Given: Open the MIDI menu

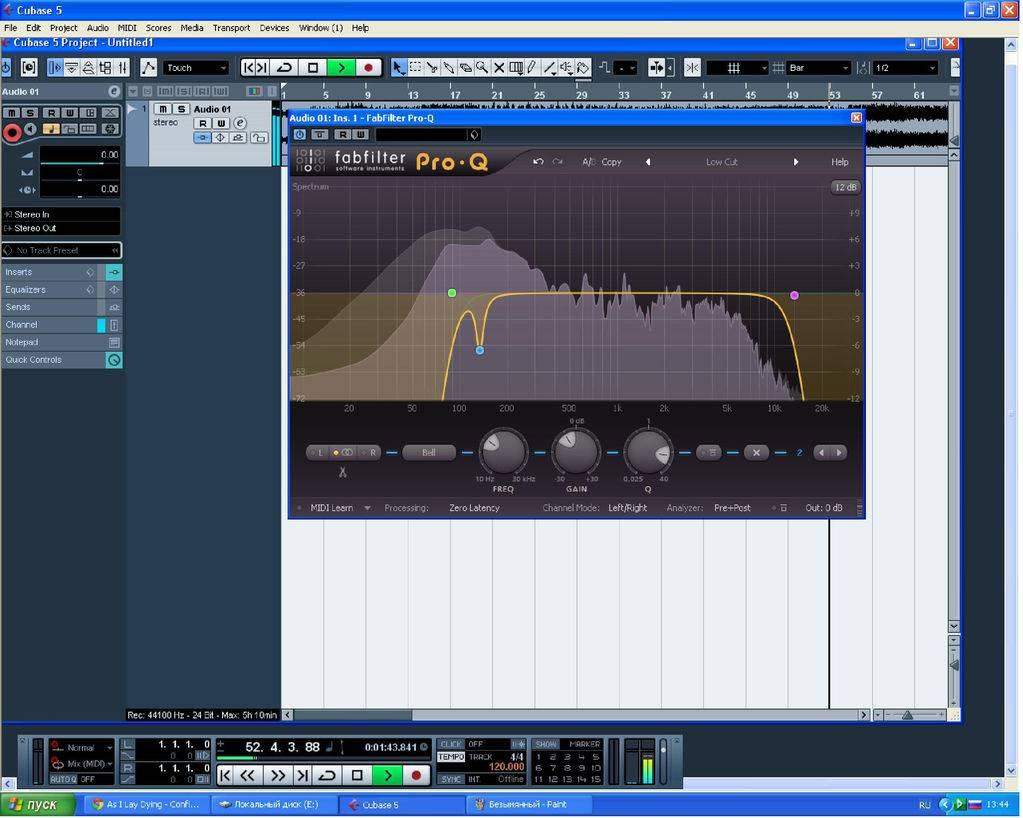Looking at the screenshot, I should (127, 28).
